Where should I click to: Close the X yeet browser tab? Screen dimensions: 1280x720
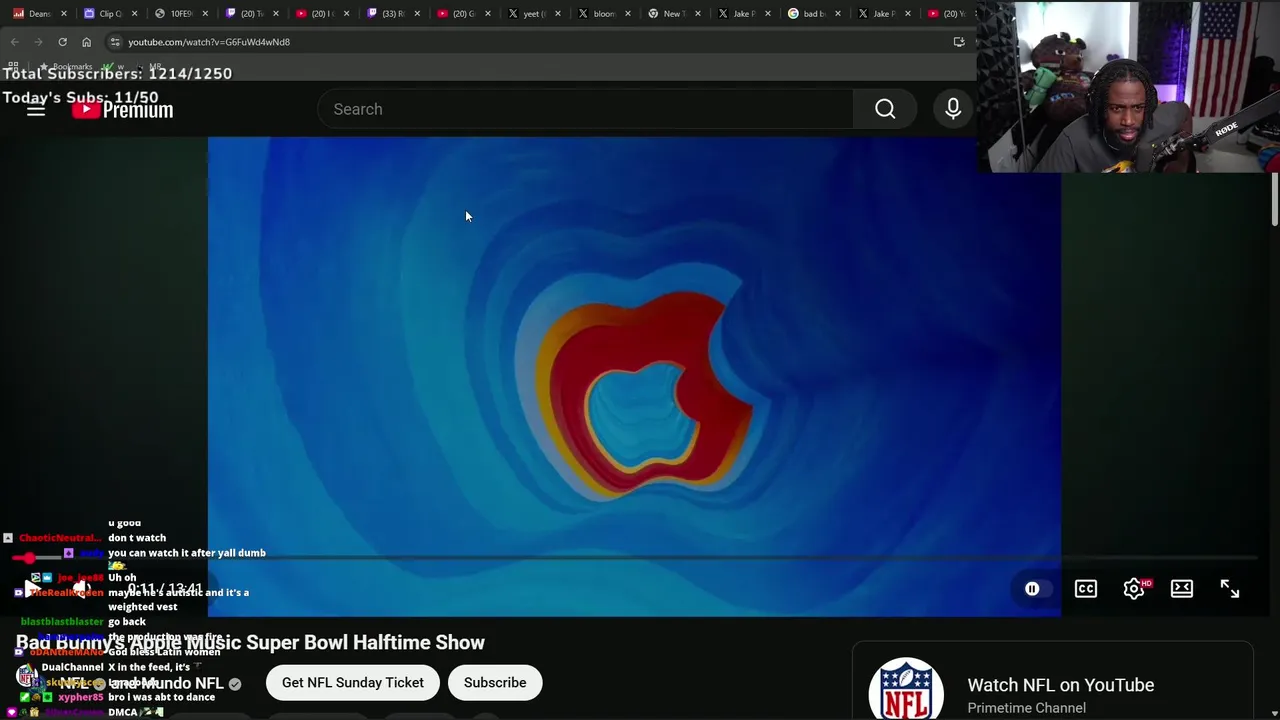tap(558, 14)
